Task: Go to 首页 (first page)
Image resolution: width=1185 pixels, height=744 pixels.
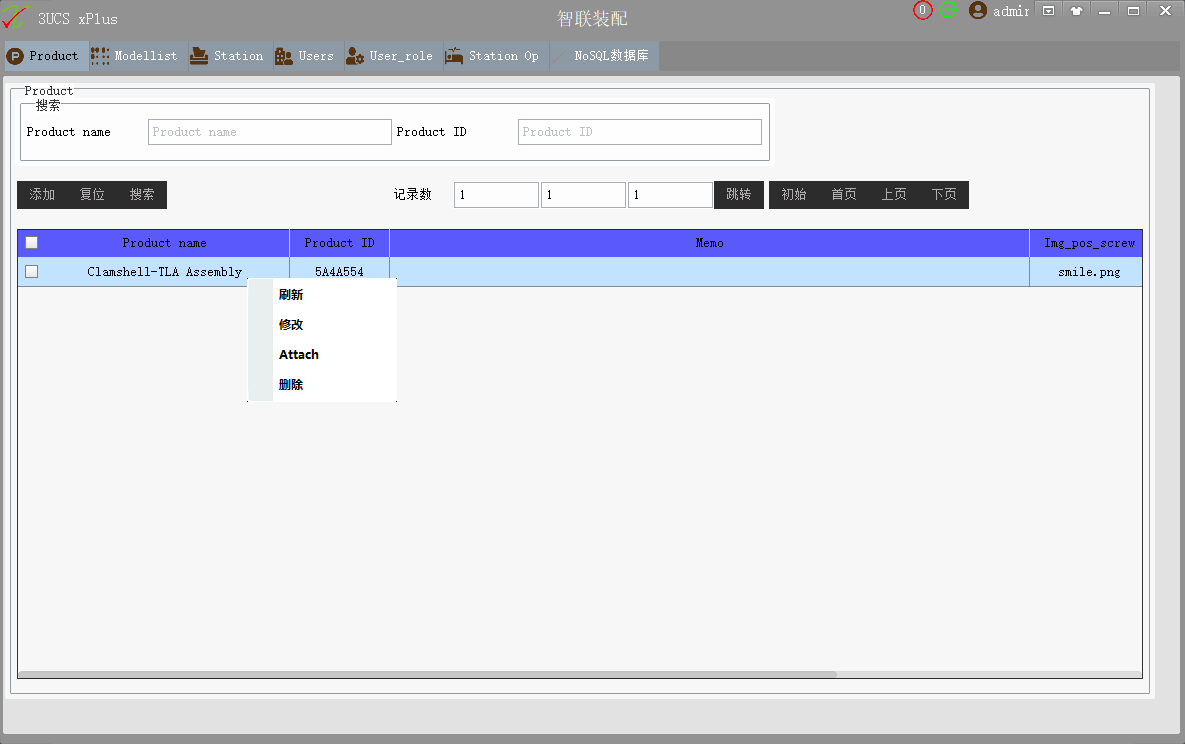Action: (843, 195)
